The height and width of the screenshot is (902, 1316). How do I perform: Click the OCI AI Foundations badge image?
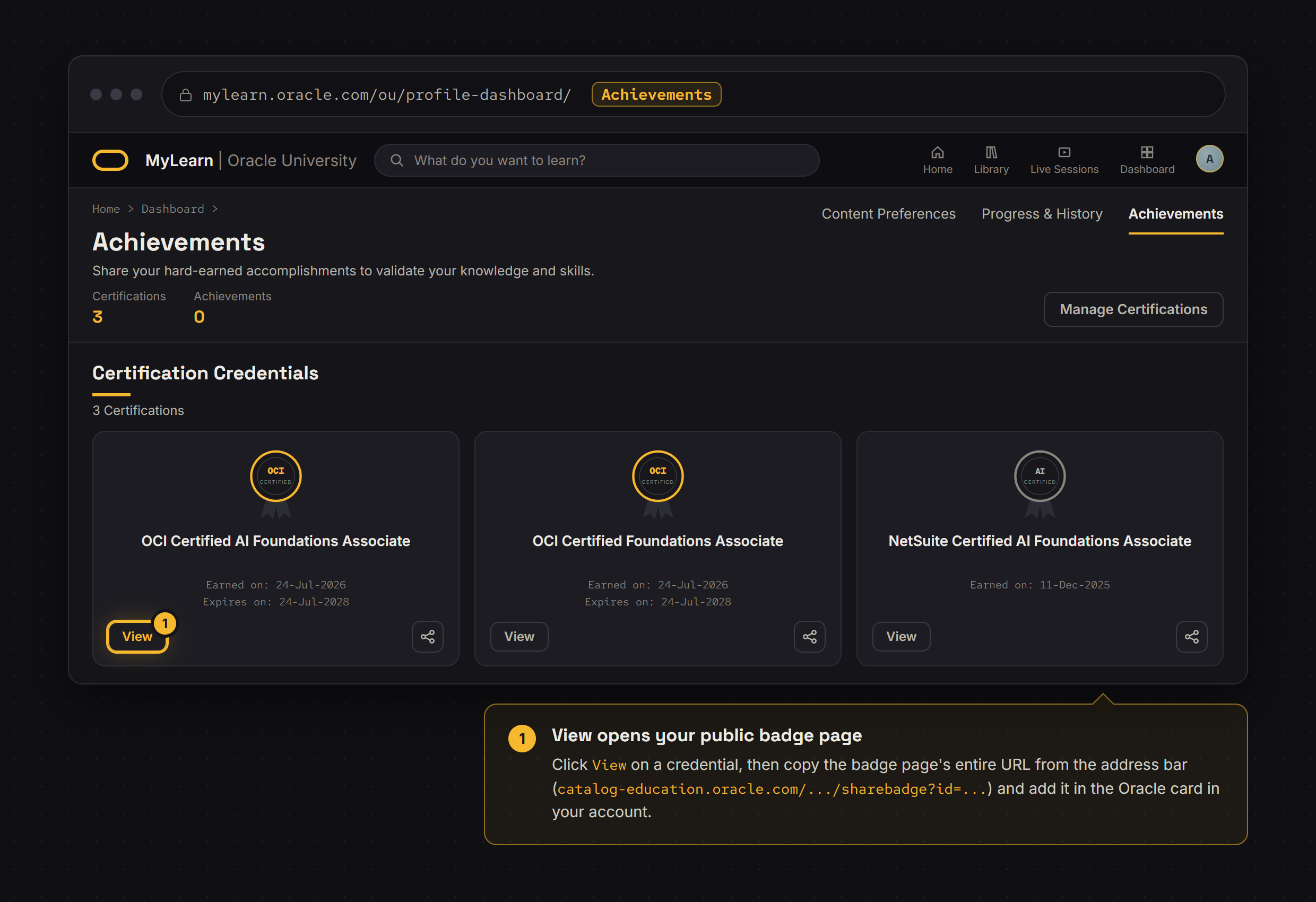276,484
